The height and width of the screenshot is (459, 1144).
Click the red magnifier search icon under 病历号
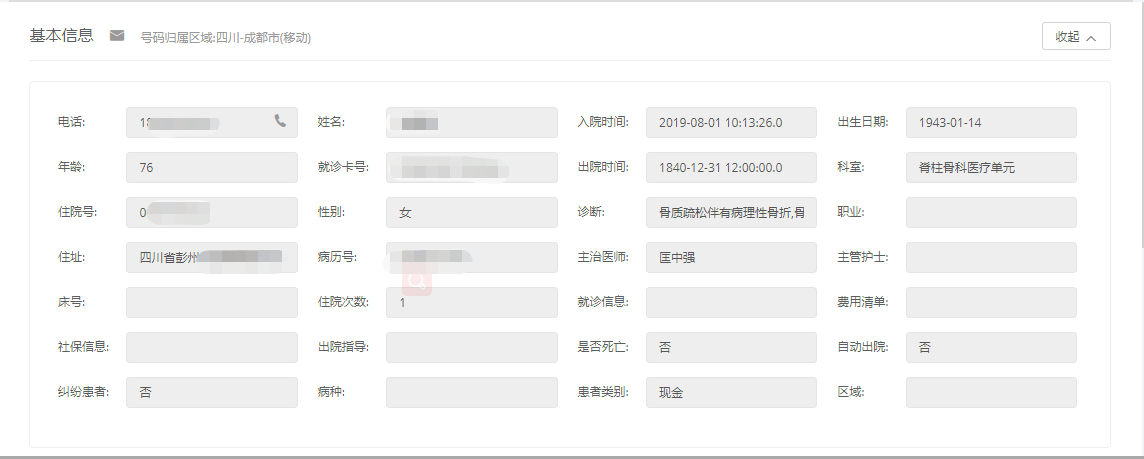417,281
